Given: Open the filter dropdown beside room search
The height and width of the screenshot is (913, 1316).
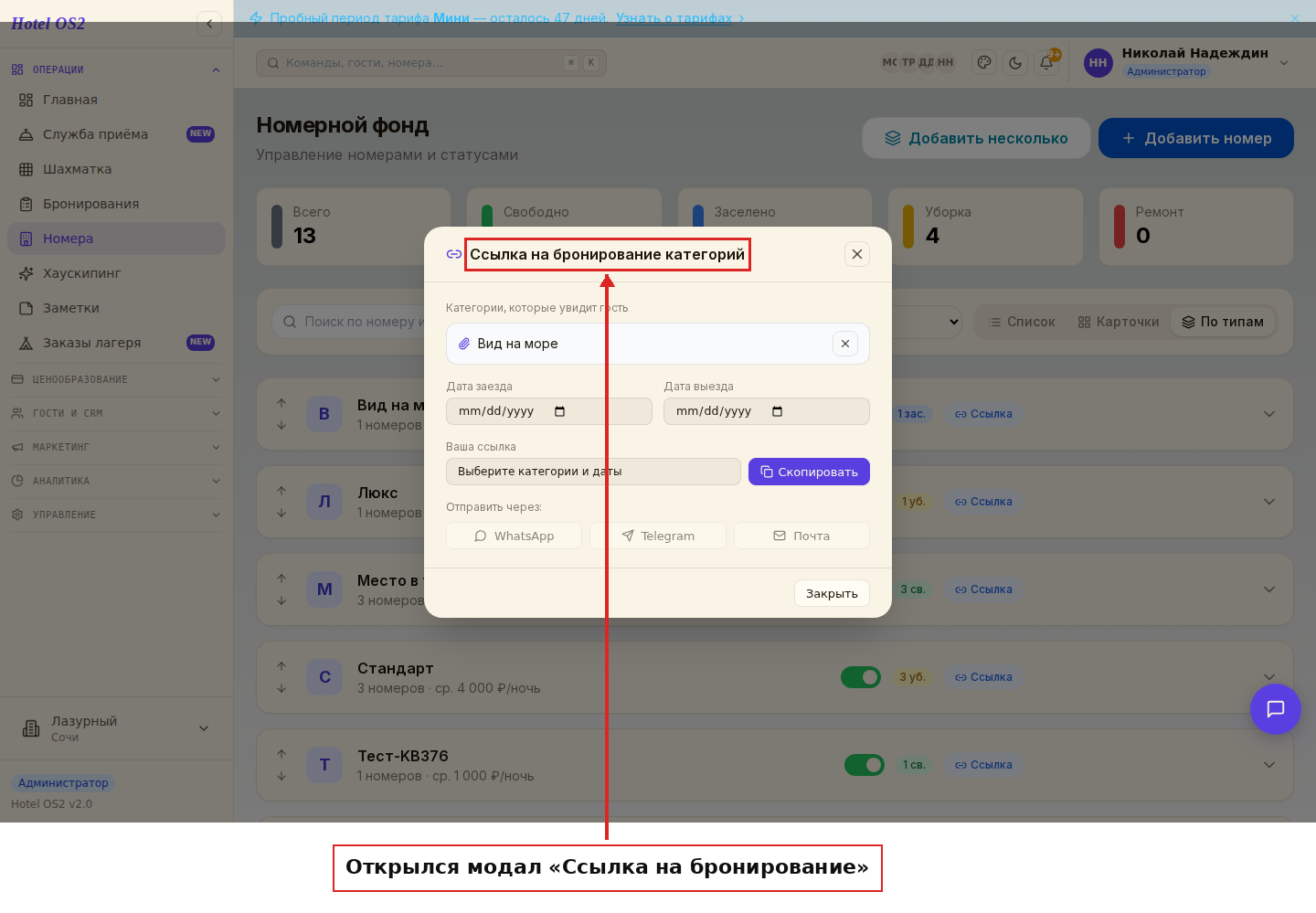Looking at the screenshot, I should click(926, 322).
